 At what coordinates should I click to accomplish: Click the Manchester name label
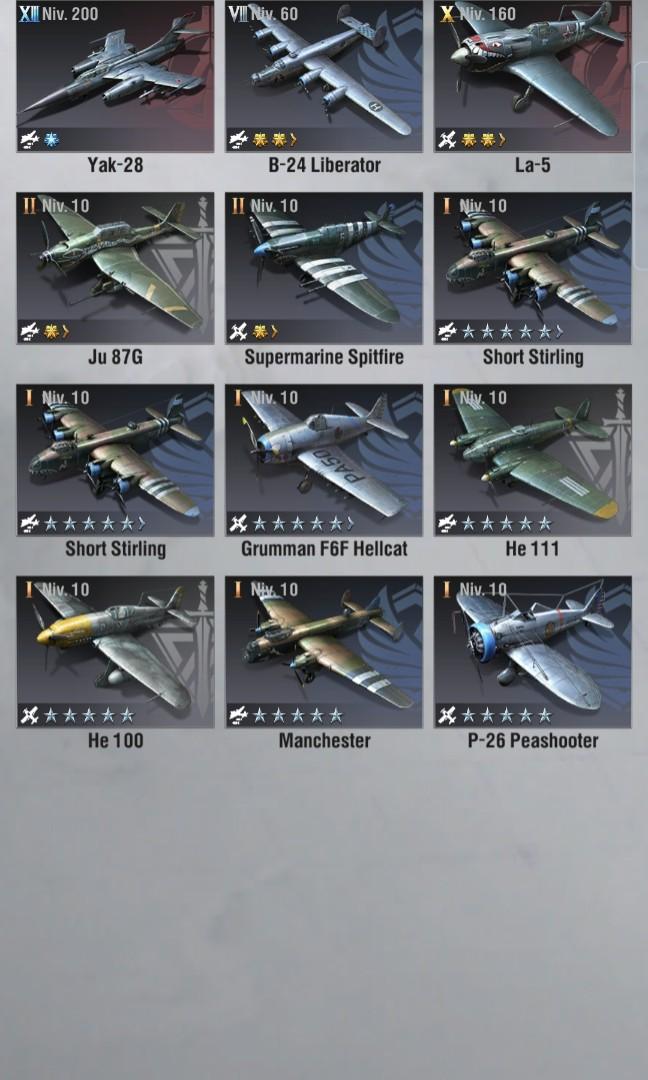pyautogui.click(x=324, y=740)
